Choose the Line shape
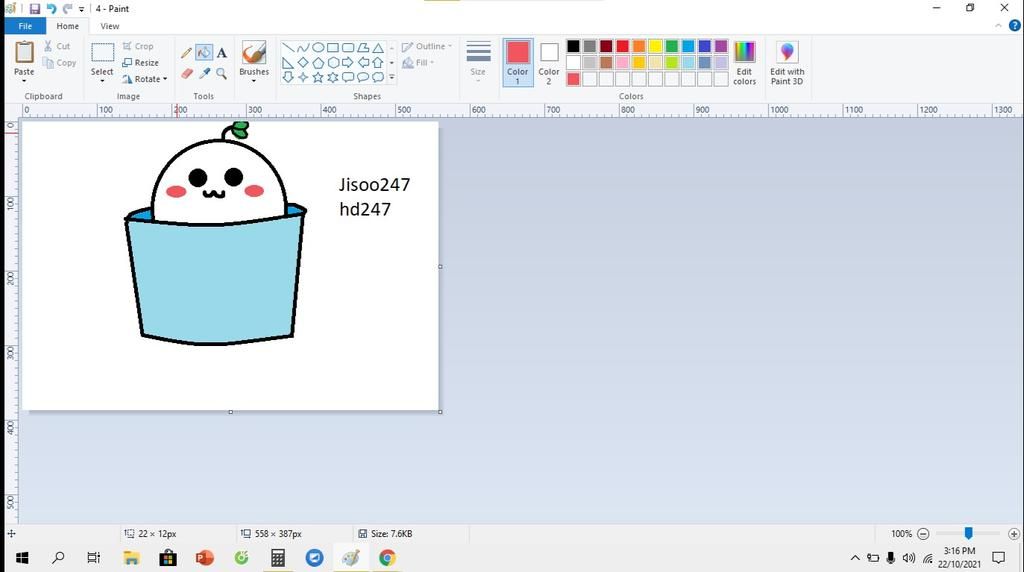The height and width of the screenshot is (572, 1024). click(x=287, y=48)
